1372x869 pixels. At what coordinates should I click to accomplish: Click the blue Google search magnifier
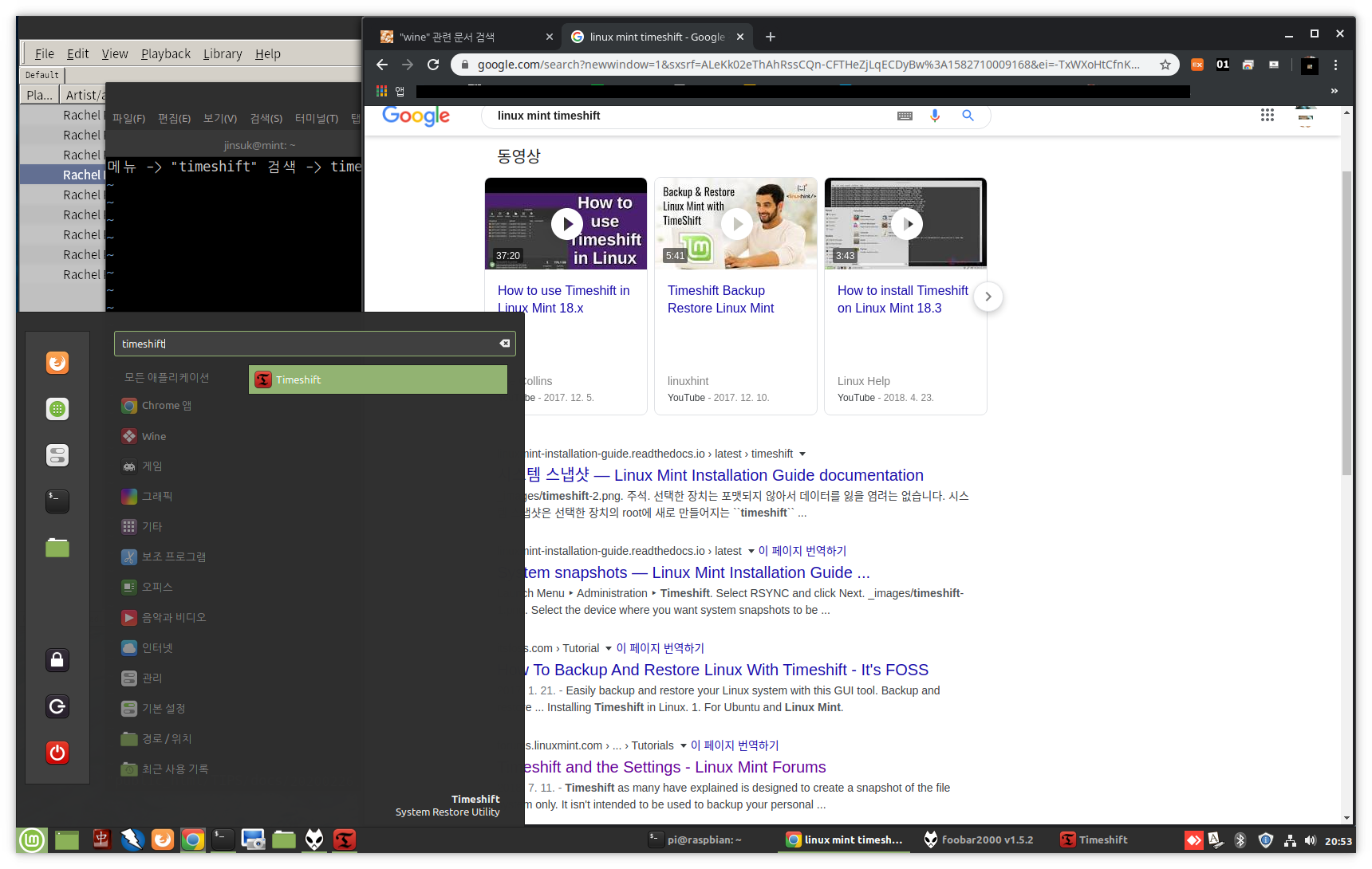click(968, 116)
